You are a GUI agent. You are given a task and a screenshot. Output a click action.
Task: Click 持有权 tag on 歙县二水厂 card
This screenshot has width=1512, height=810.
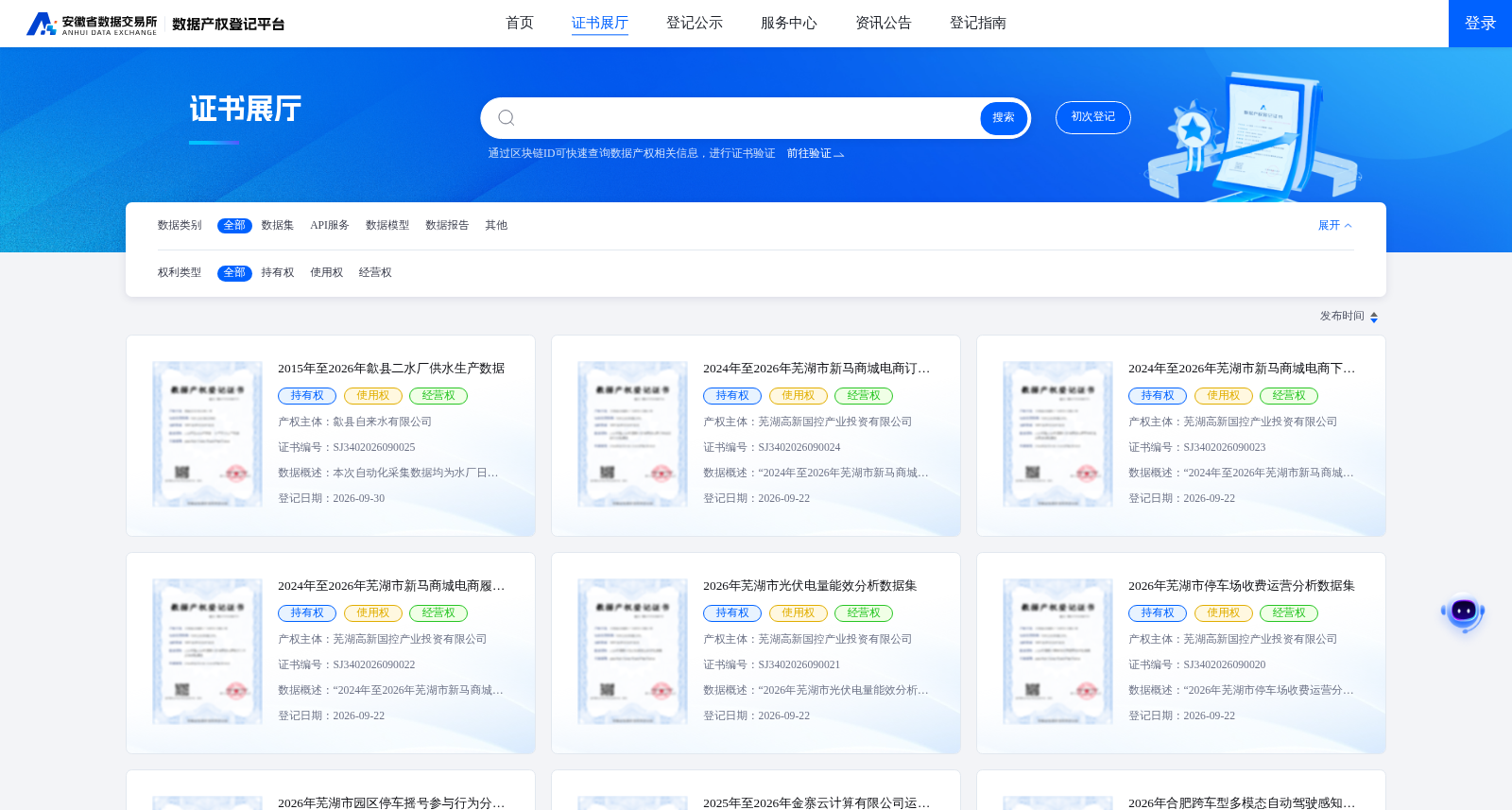[x=307, y=396]
